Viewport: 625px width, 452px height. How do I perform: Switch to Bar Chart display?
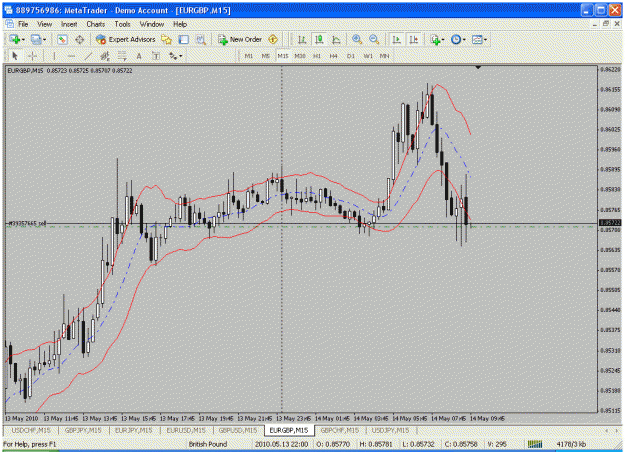(x=302, y=39)
